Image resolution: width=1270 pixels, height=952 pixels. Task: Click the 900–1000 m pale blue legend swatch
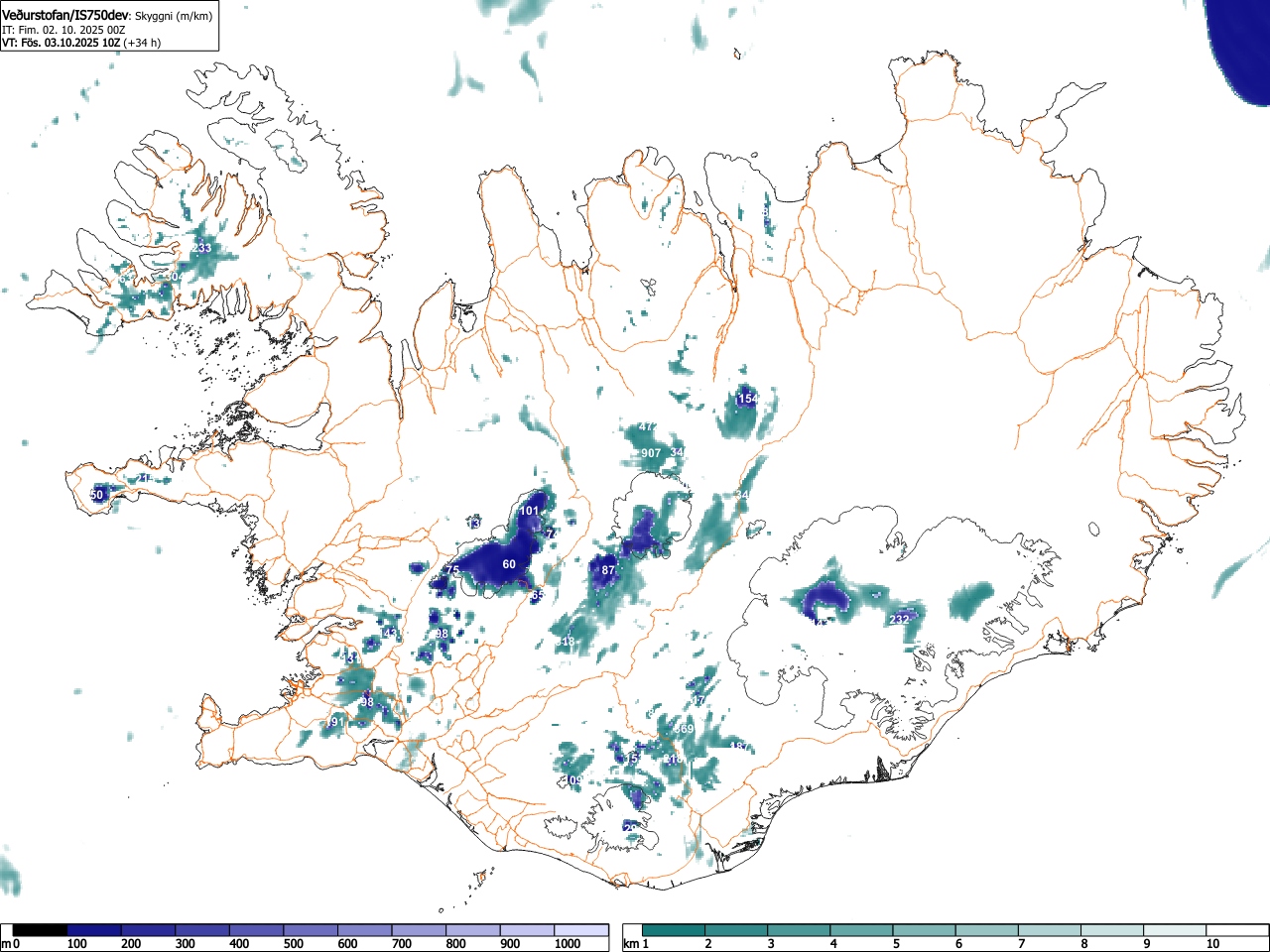click(527, 930)
